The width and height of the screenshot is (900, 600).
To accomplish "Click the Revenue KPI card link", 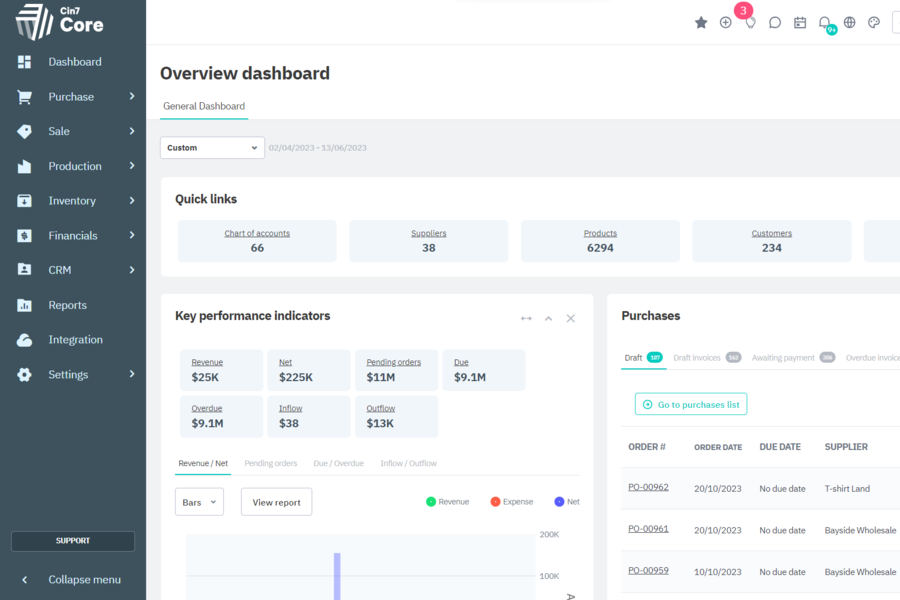I will [x=207, y=362].
